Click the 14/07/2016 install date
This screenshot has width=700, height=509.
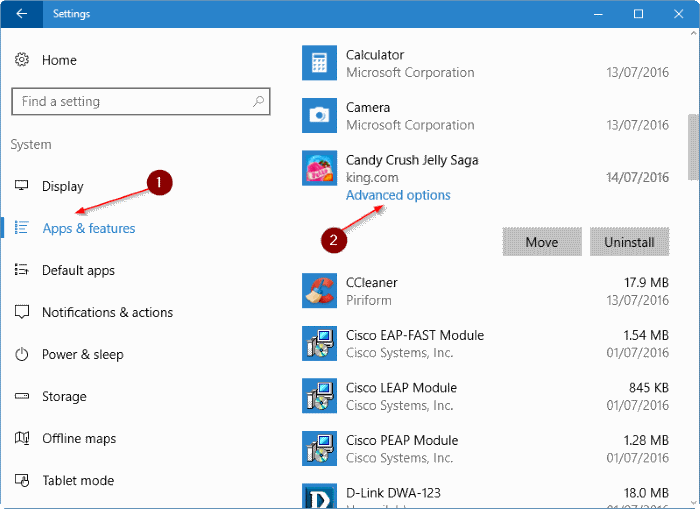(x=638, y=177)
